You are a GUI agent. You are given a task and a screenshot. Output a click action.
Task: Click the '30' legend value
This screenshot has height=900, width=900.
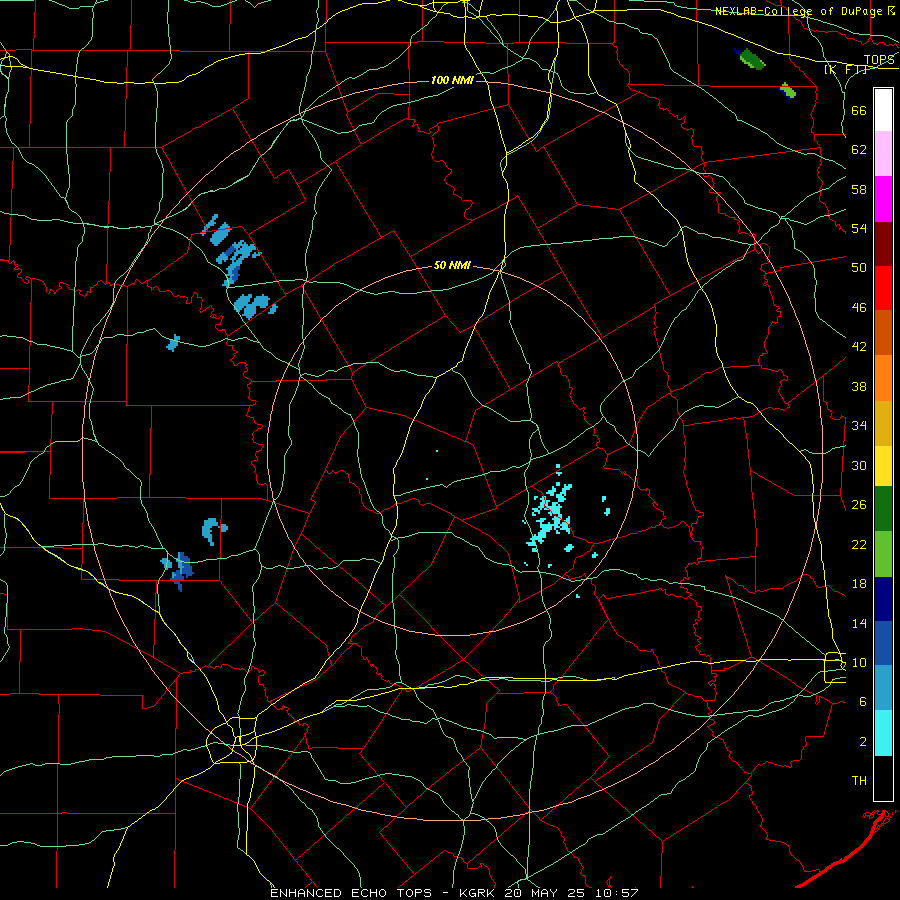click(859, 465)
